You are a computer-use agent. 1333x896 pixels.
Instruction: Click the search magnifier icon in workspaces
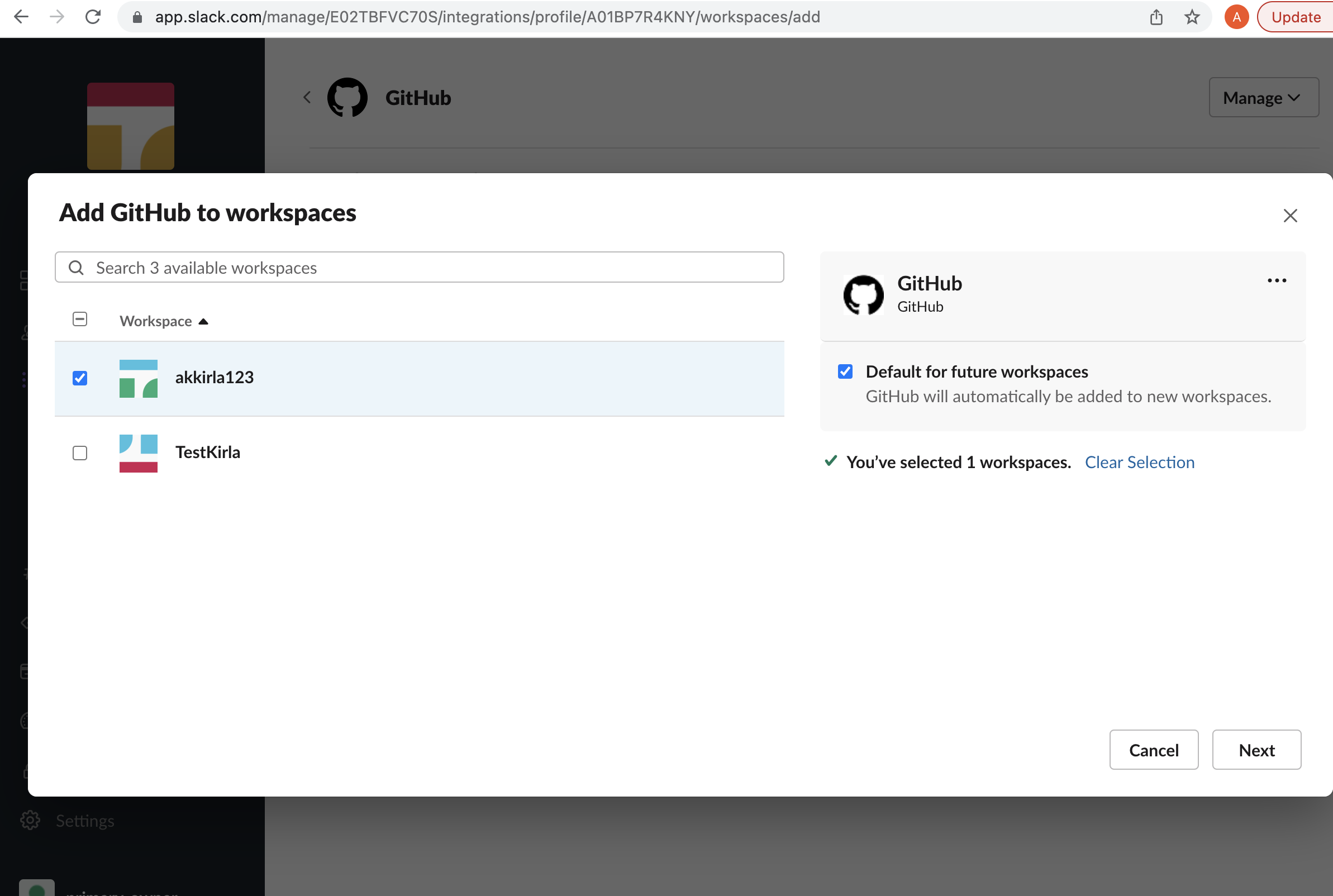76,267
